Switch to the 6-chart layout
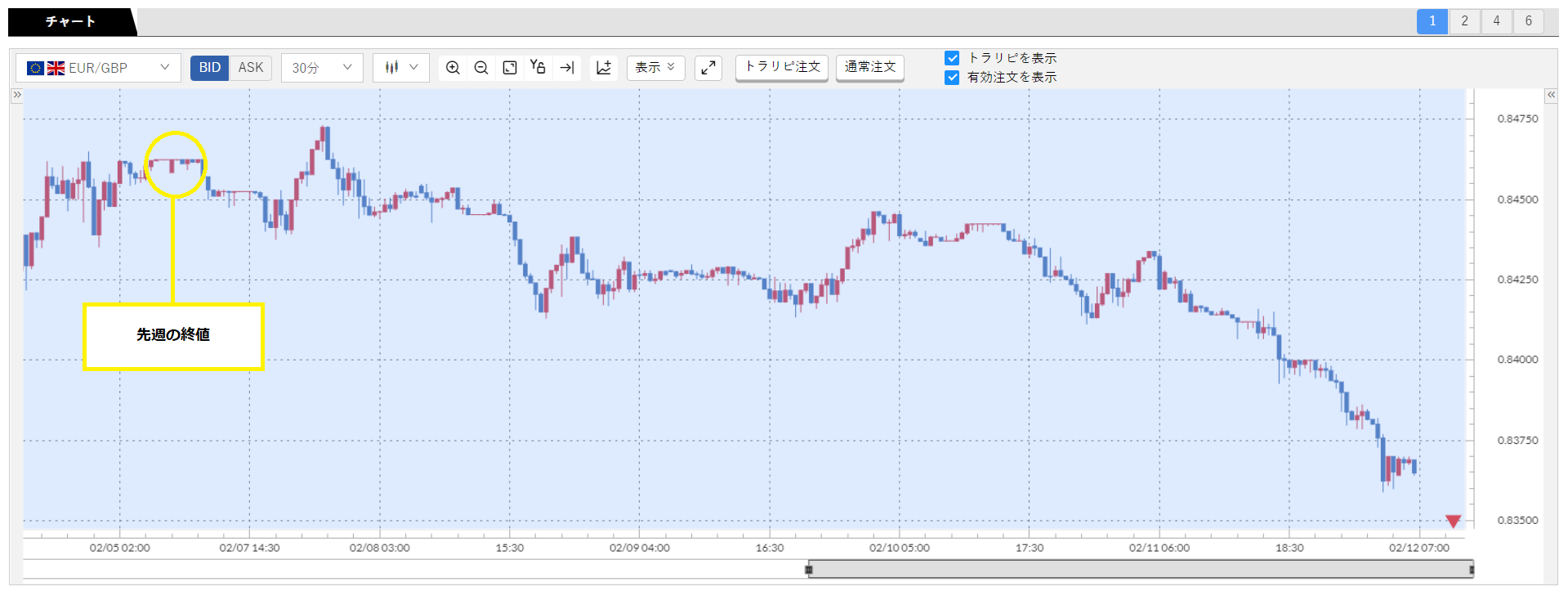Viewport: 1568px width, 591px height. 1528,21
